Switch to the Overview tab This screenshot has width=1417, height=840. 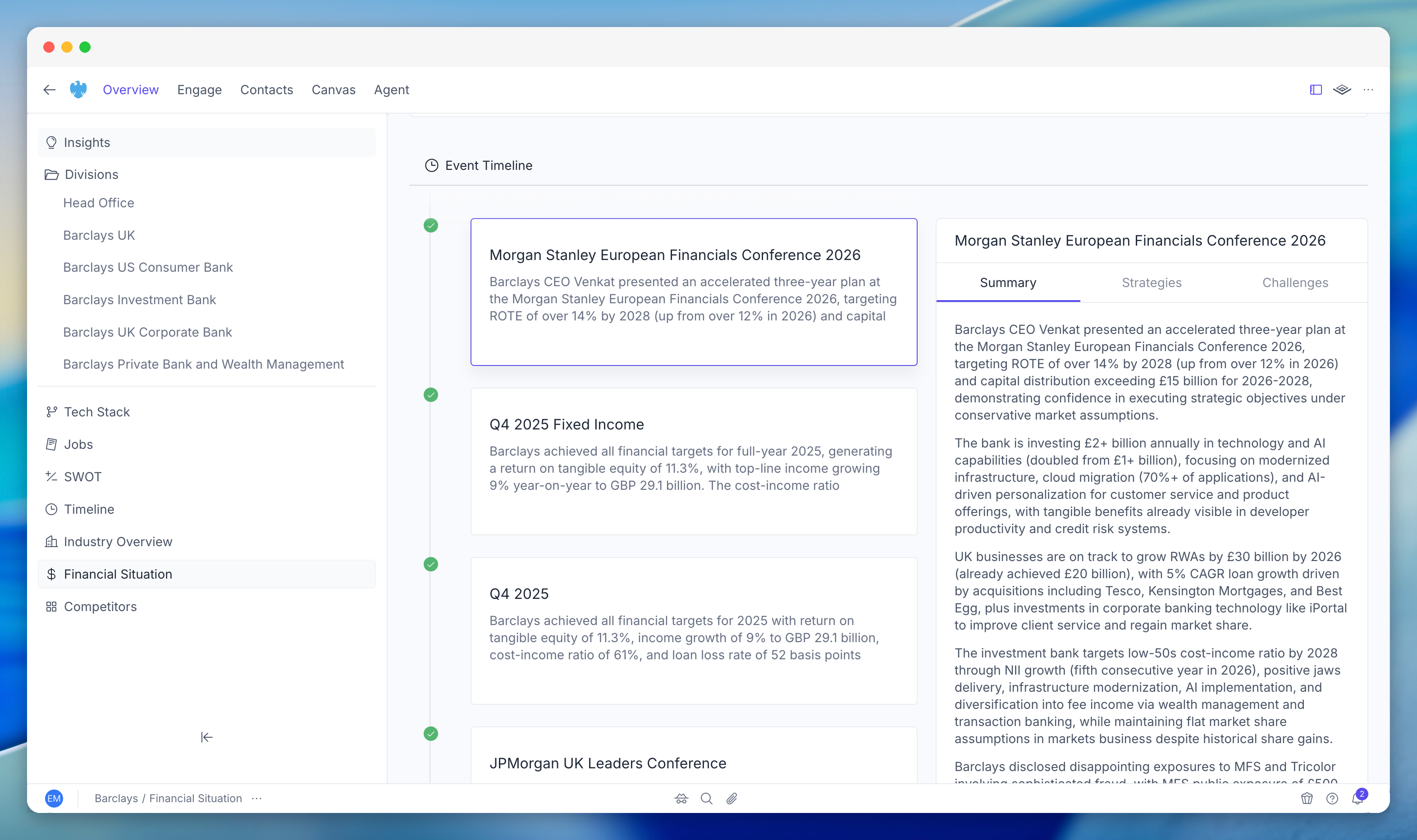coord(131,89)
